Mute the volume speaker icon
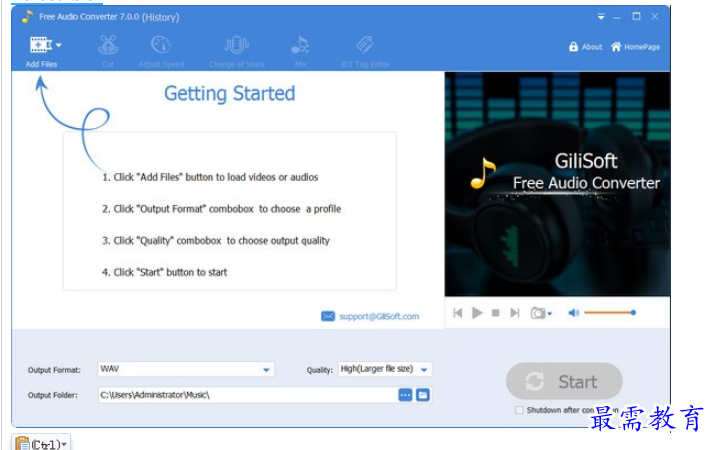 (x=574, y=312)
